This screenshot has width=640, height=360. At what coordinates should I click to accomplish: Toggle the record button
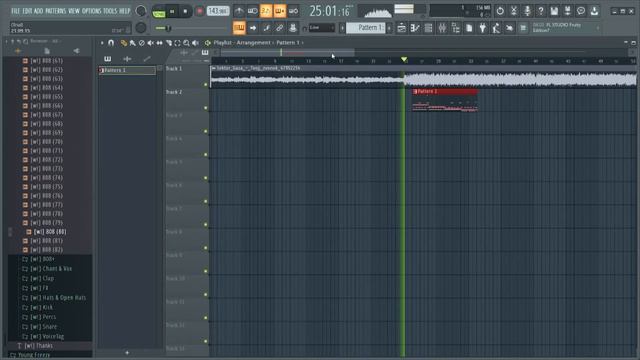(199, 11)
